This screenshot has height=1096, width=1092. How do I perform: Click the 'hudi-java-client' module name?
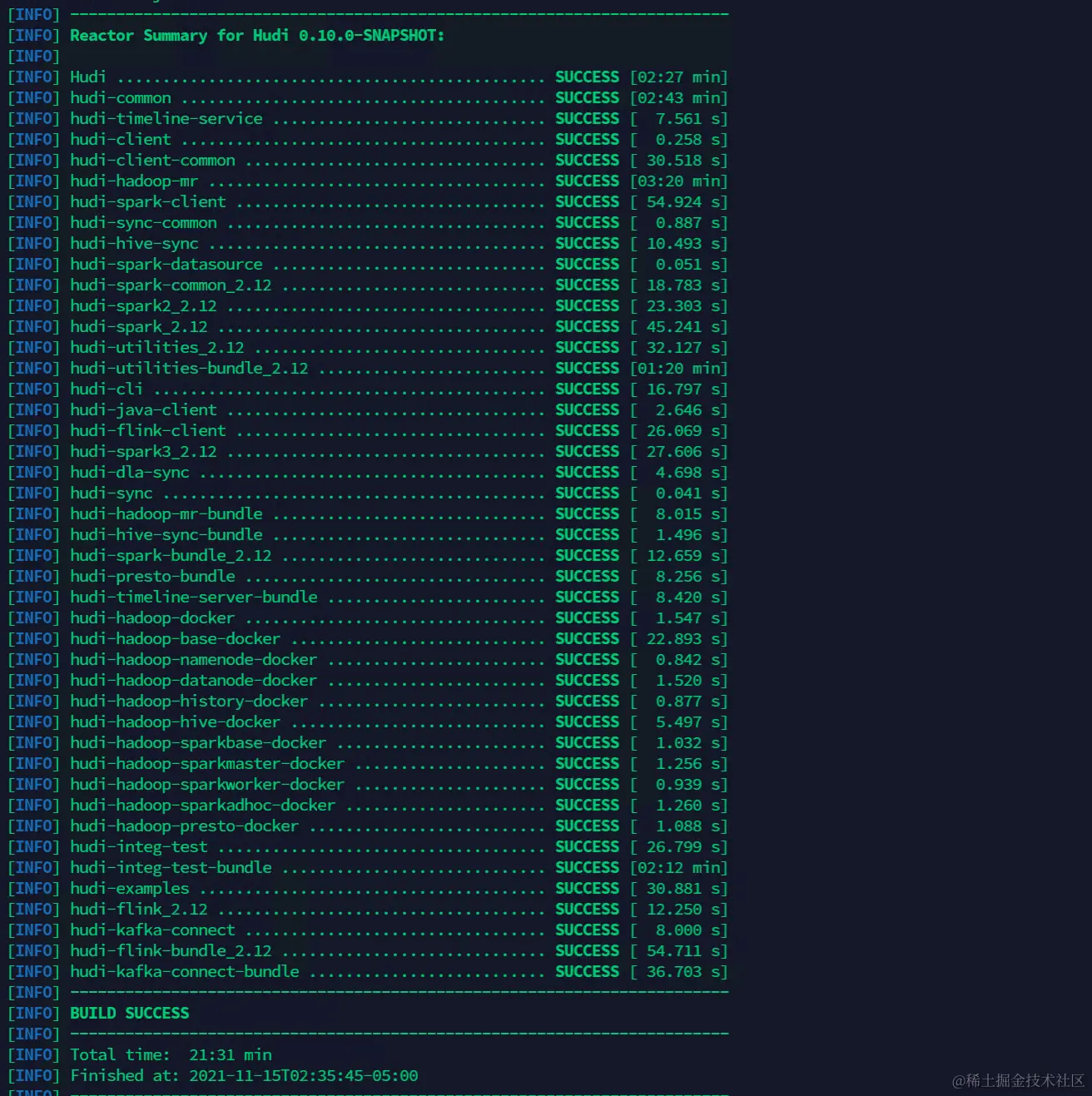point(143,409)
